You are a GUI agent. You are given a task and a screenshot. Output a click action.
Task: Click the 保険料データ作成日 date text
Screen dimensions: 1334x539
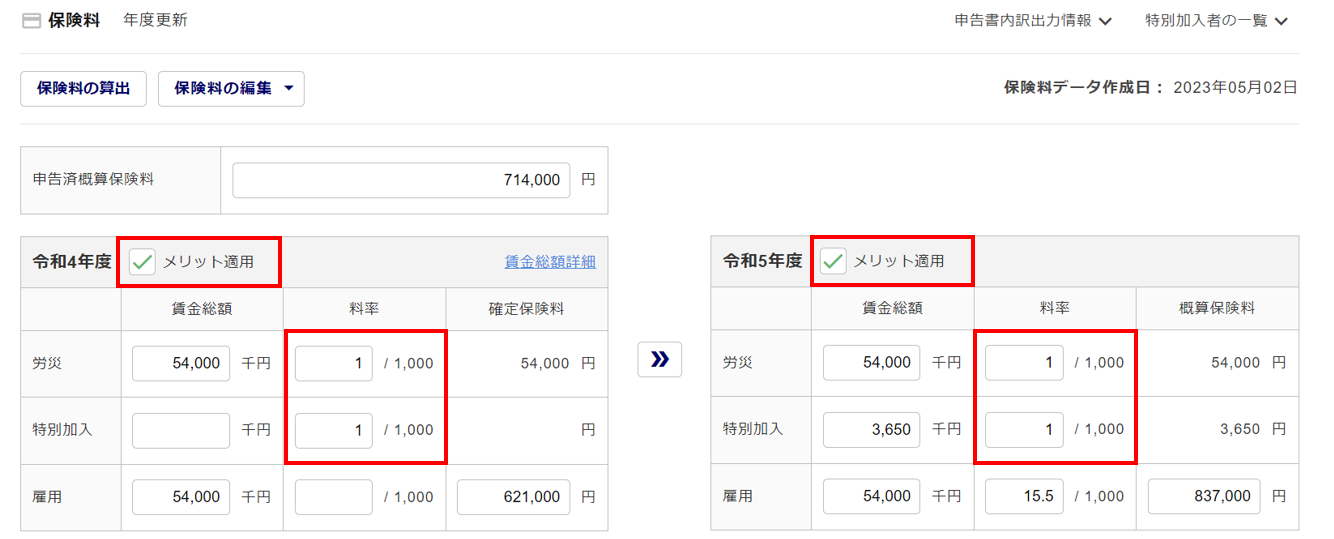1235,88
